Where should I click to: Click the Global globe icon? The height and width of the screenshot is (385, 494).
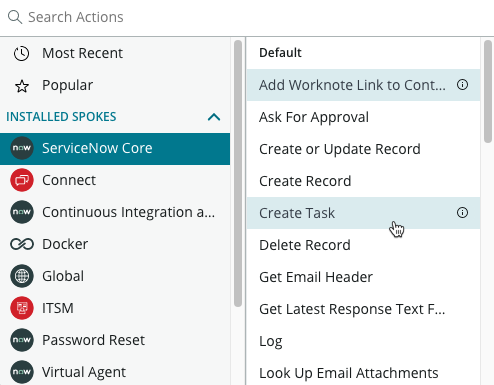pos(22,276)
